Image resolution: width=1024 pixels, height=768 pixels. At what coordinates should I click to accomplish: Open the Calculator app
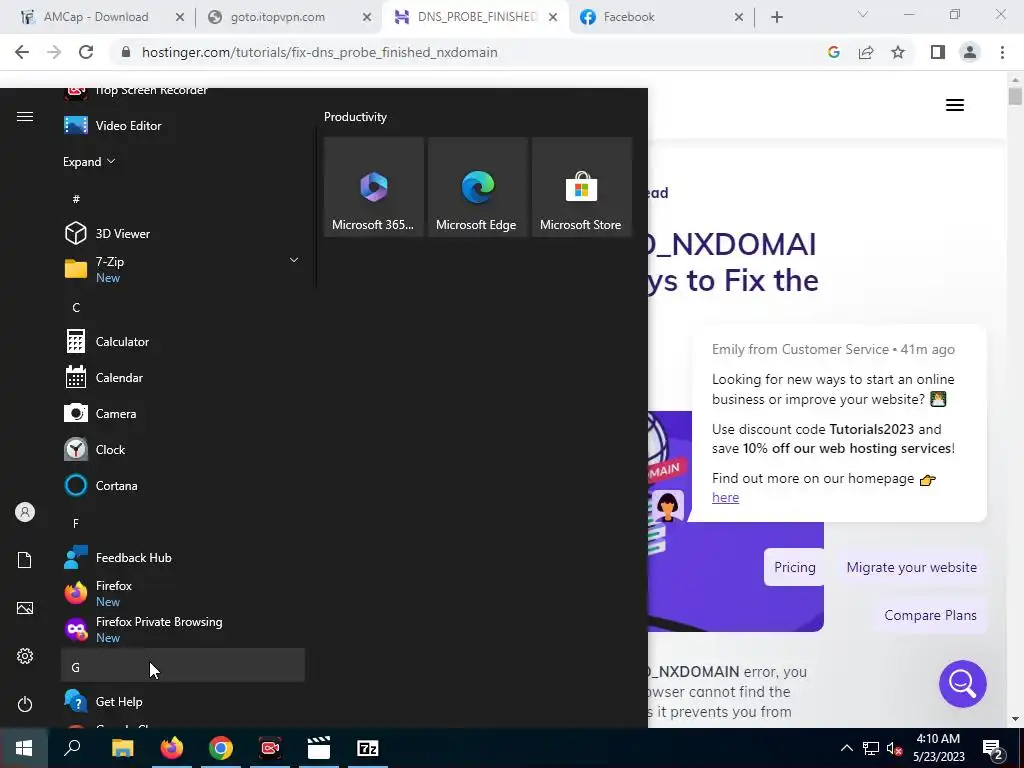183,342
